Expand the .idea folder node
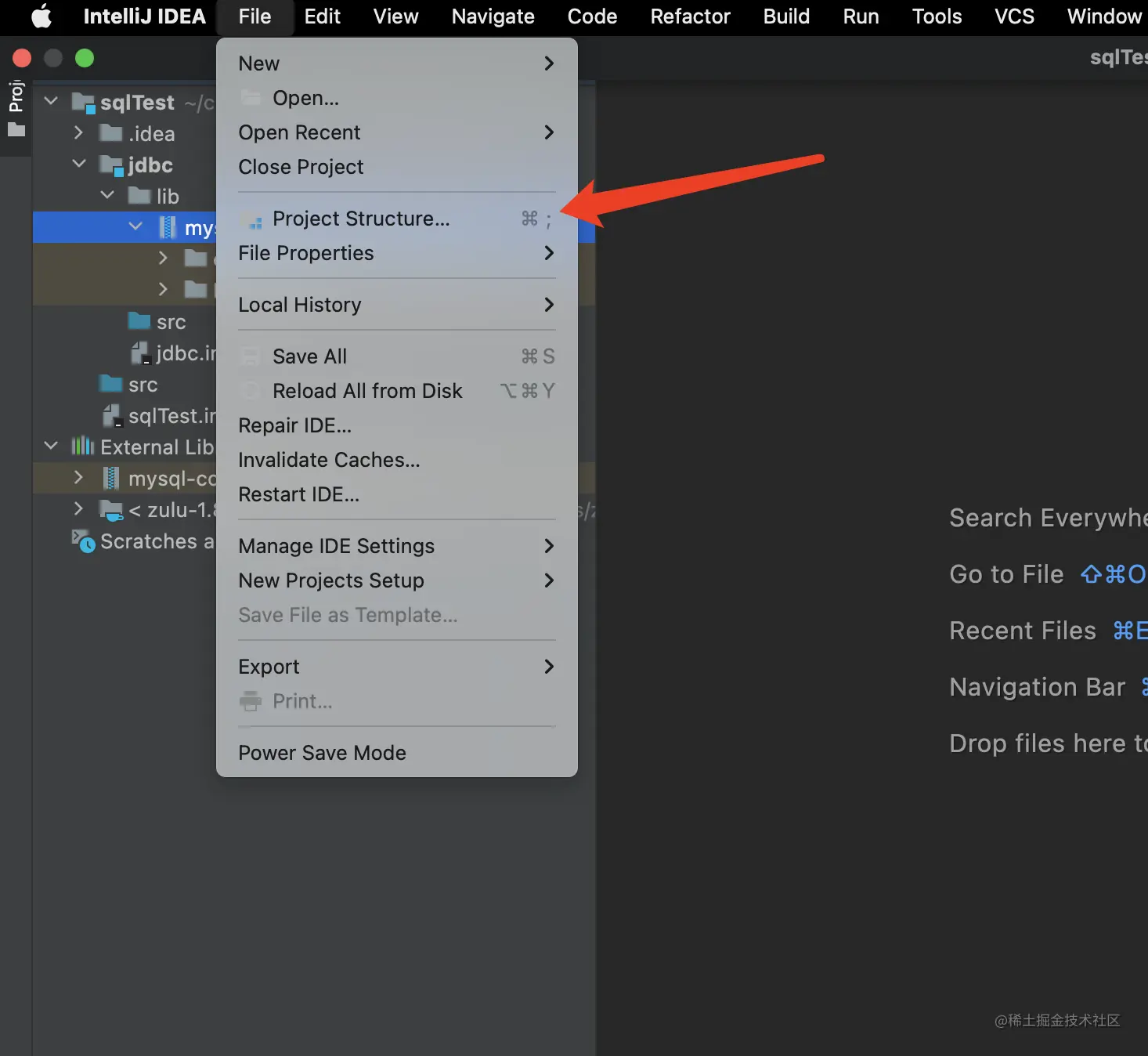Image resolution: width=1148 pixels, height=1056 pixels. (78, 132)
